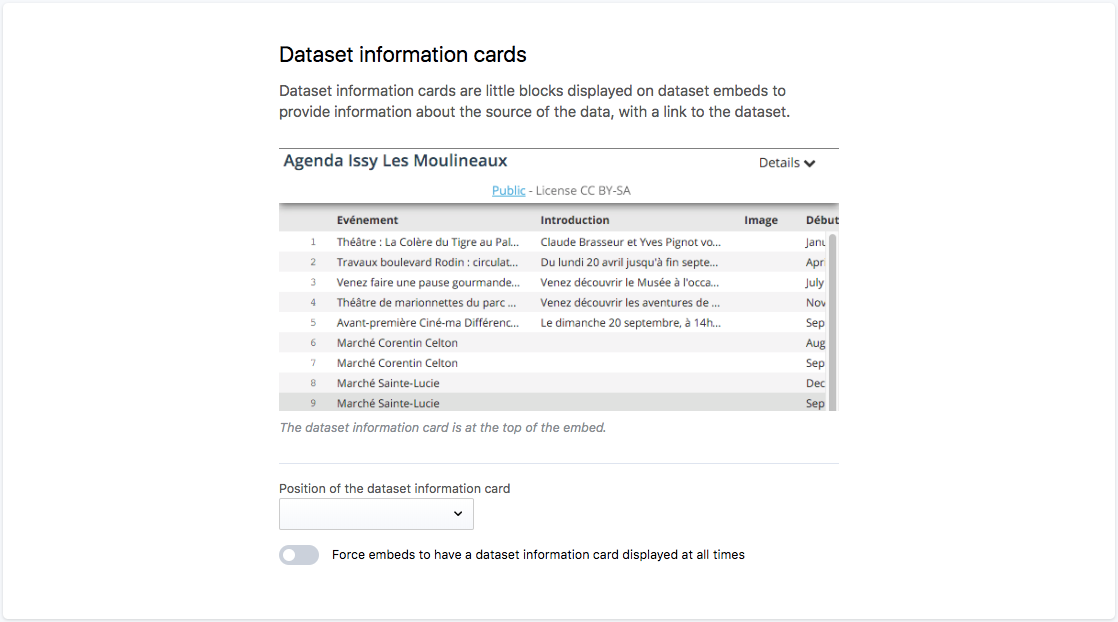This screenshot has height=622, width=1118.
Task: Click the table's vertical scrollbar
Action: pyautogui.click(x=833, y=320)
